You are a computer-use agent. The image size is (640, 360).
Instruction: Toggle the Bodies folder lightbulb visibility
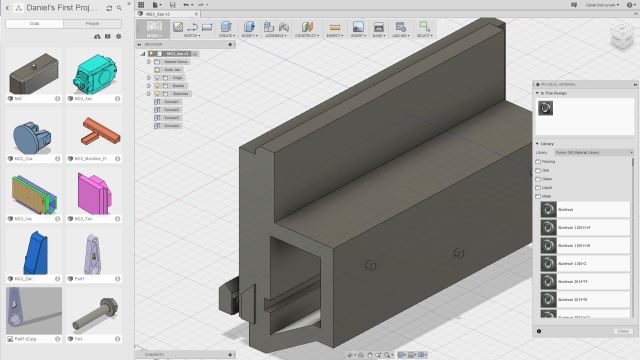point(157,86)
